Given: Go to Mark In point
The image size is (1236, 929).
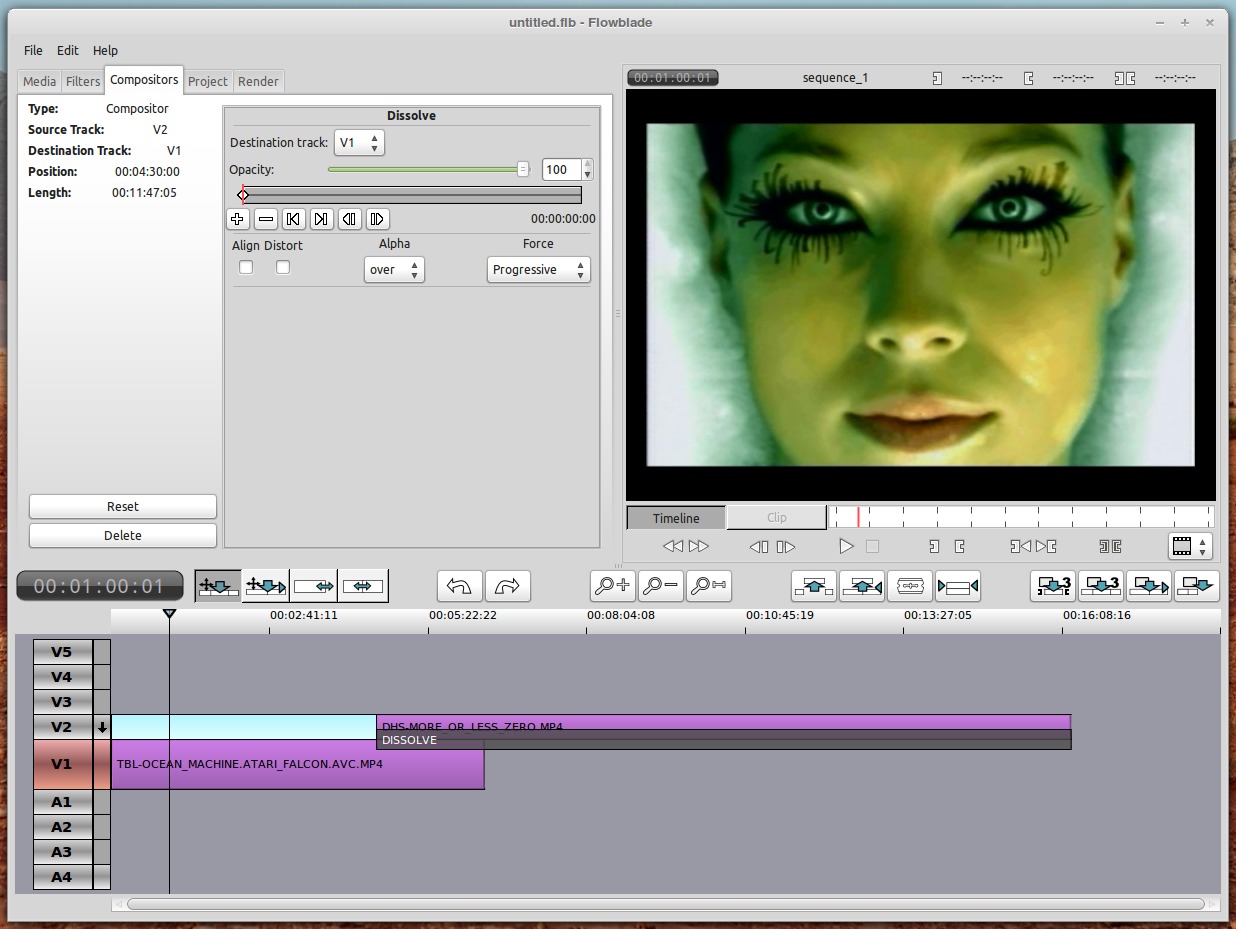Looking at the screenshot, I should click(x=1020, y=546).
